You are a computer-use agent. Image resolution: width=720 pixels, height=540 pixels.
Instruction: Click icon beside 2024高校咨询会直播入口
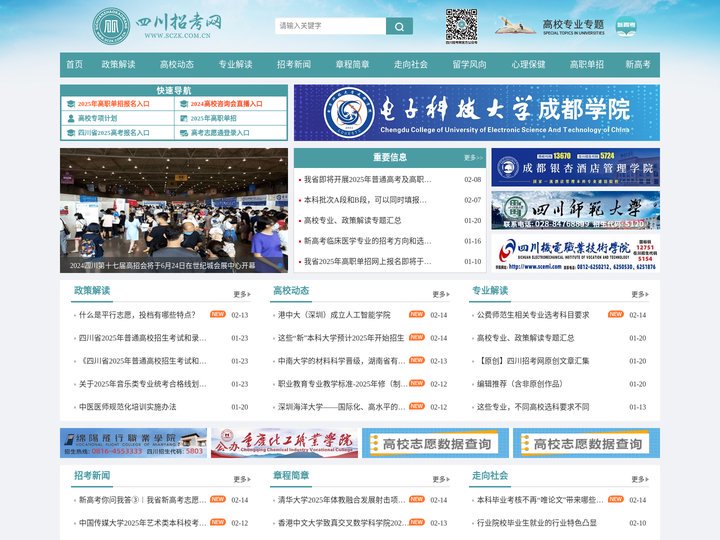coord(184,104)
